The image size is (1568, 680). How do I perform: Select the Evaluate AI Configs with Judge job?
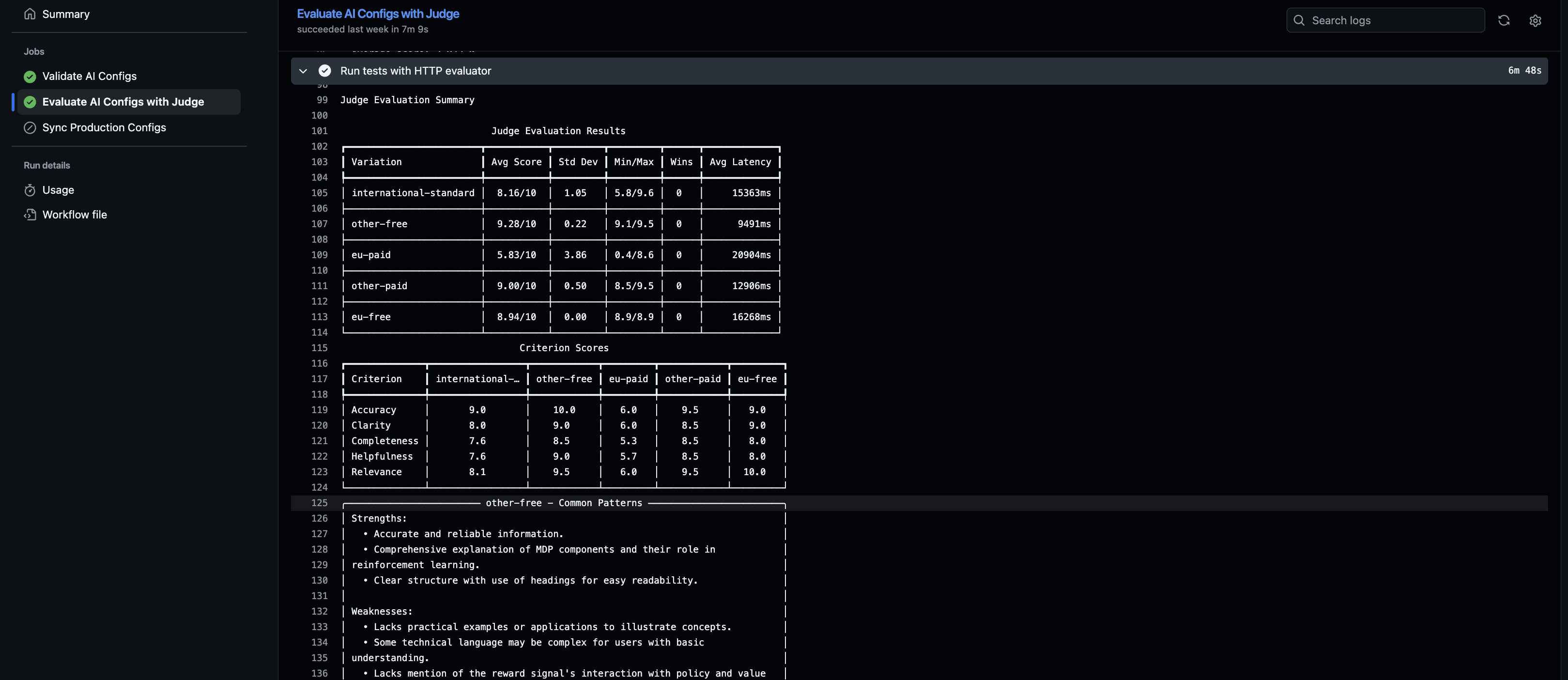pos(123,102)
